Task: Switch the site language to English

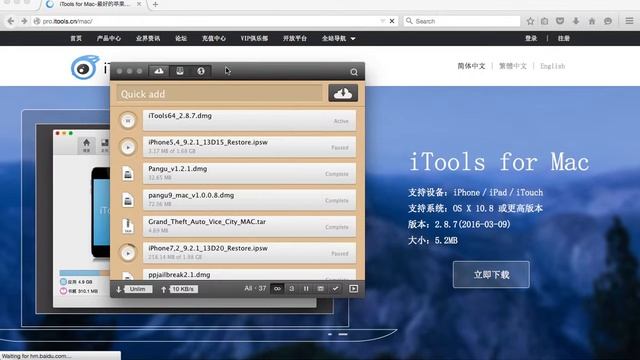Action: (x=553, y=66)
